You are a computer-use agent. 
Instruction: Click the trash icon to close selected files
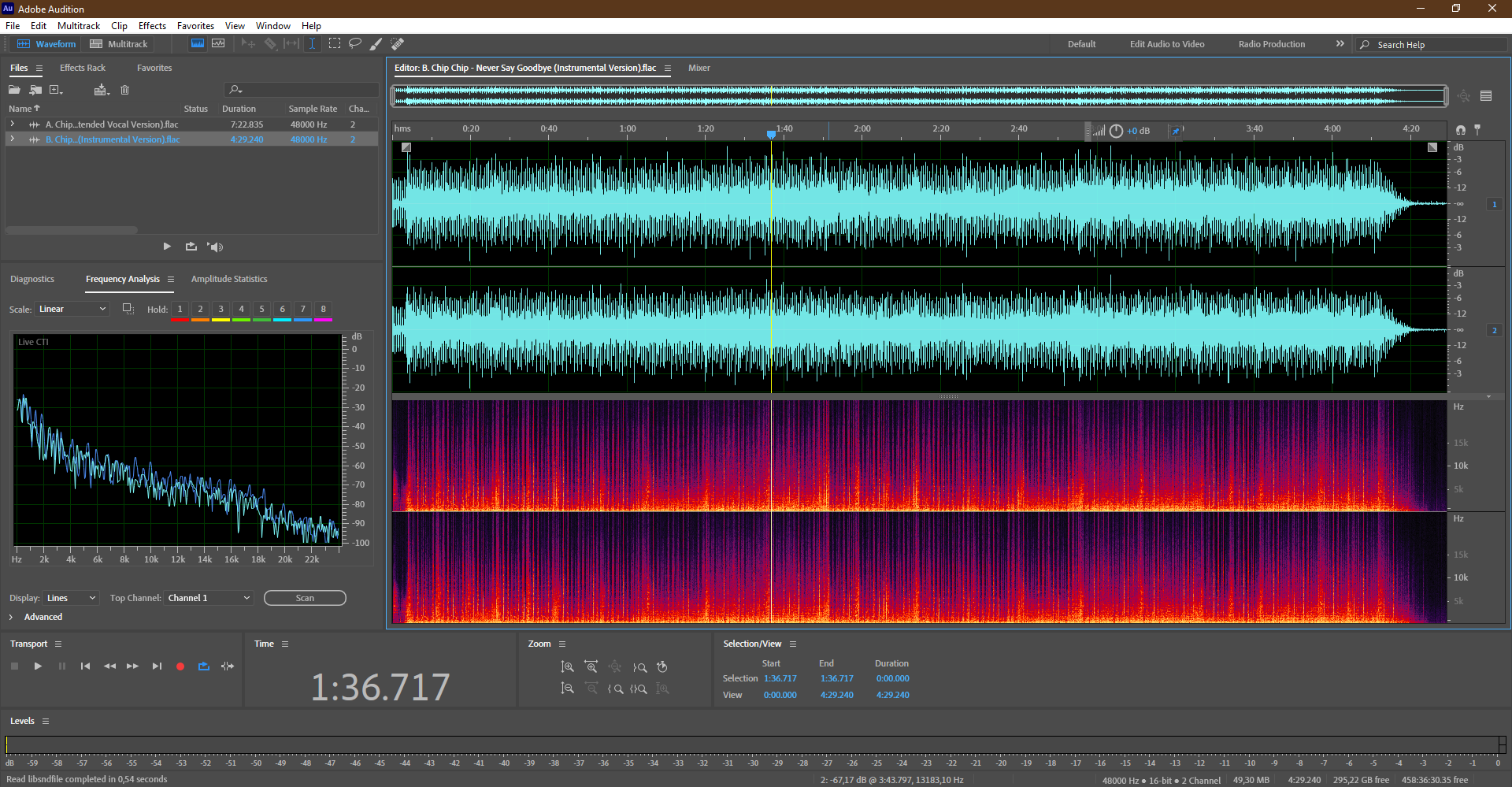124,90
